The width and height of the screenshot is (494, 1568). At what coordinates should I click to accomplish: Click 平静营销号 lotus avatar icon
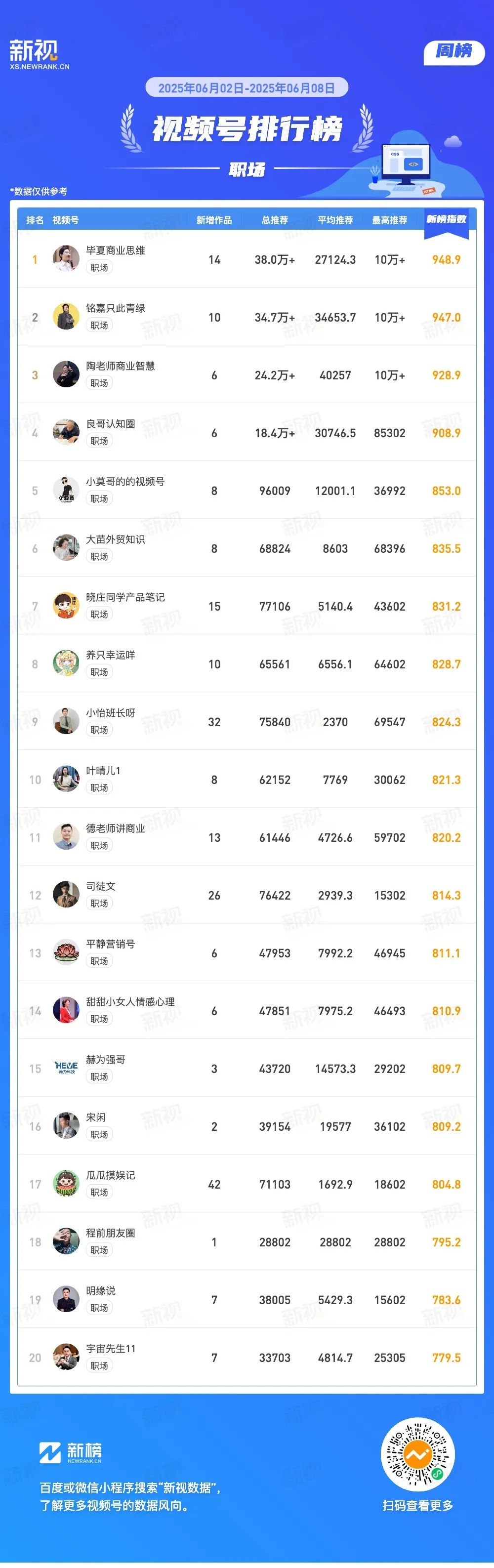66,952
